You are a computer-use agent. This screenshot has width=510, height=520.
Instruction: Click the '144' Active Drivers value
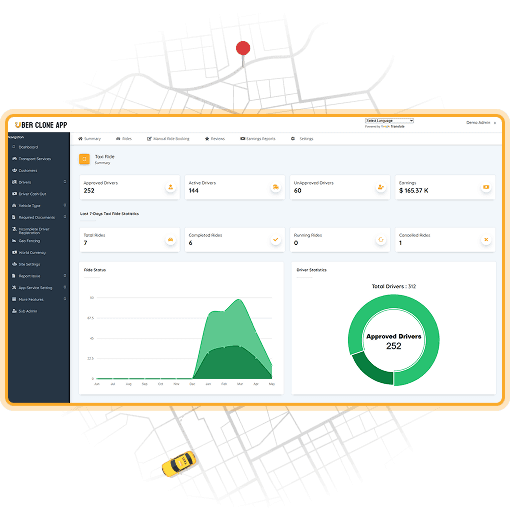pos(193,191)
